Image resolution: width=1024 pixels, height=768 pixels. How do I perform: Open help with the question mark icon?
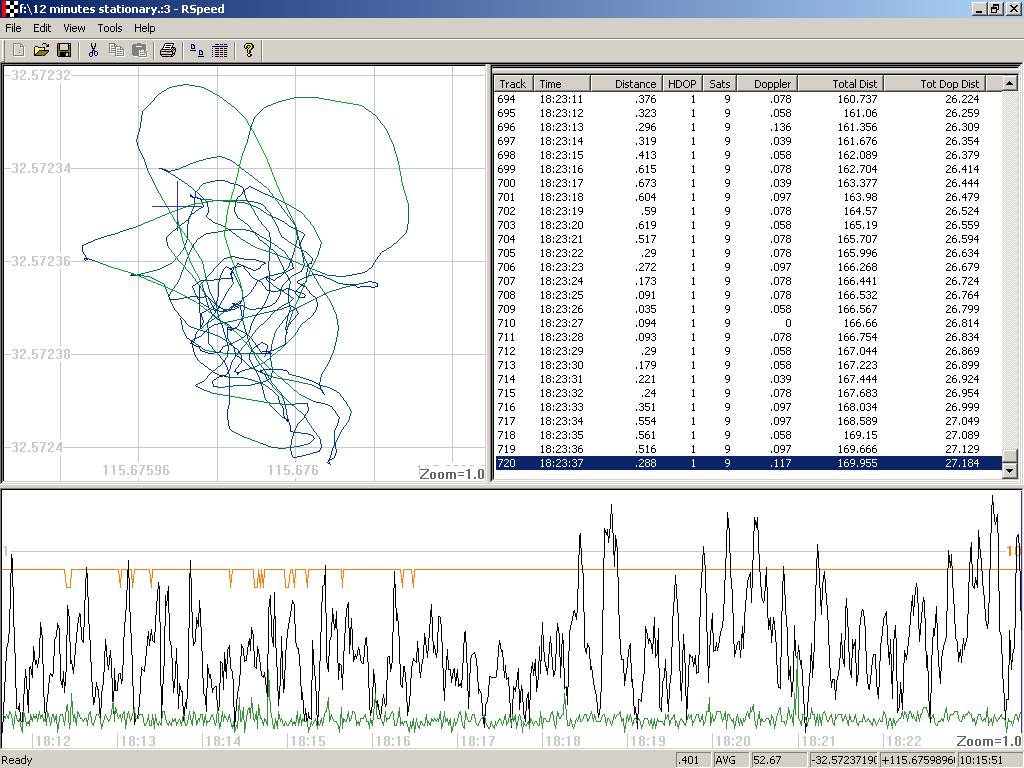tap(249, 50)
